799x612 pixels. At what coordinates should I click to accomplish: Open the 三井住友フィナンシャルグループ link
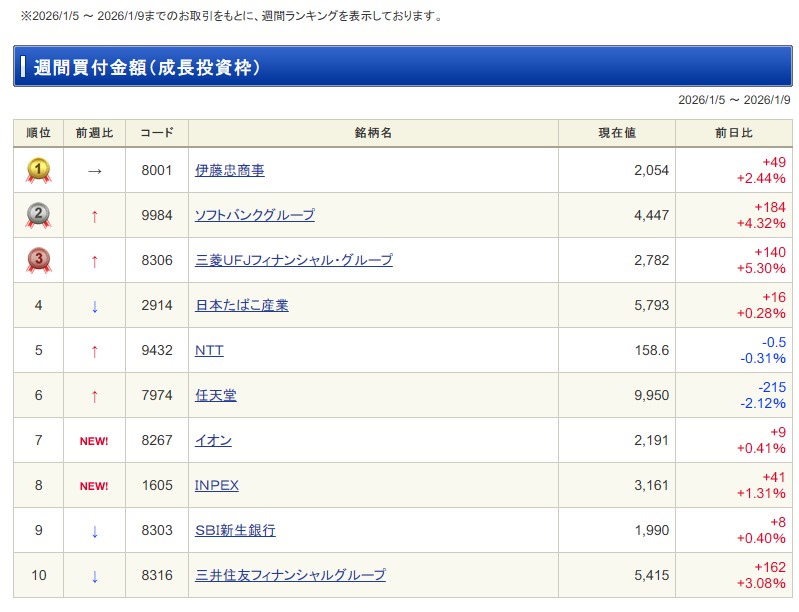pos(290,575)
